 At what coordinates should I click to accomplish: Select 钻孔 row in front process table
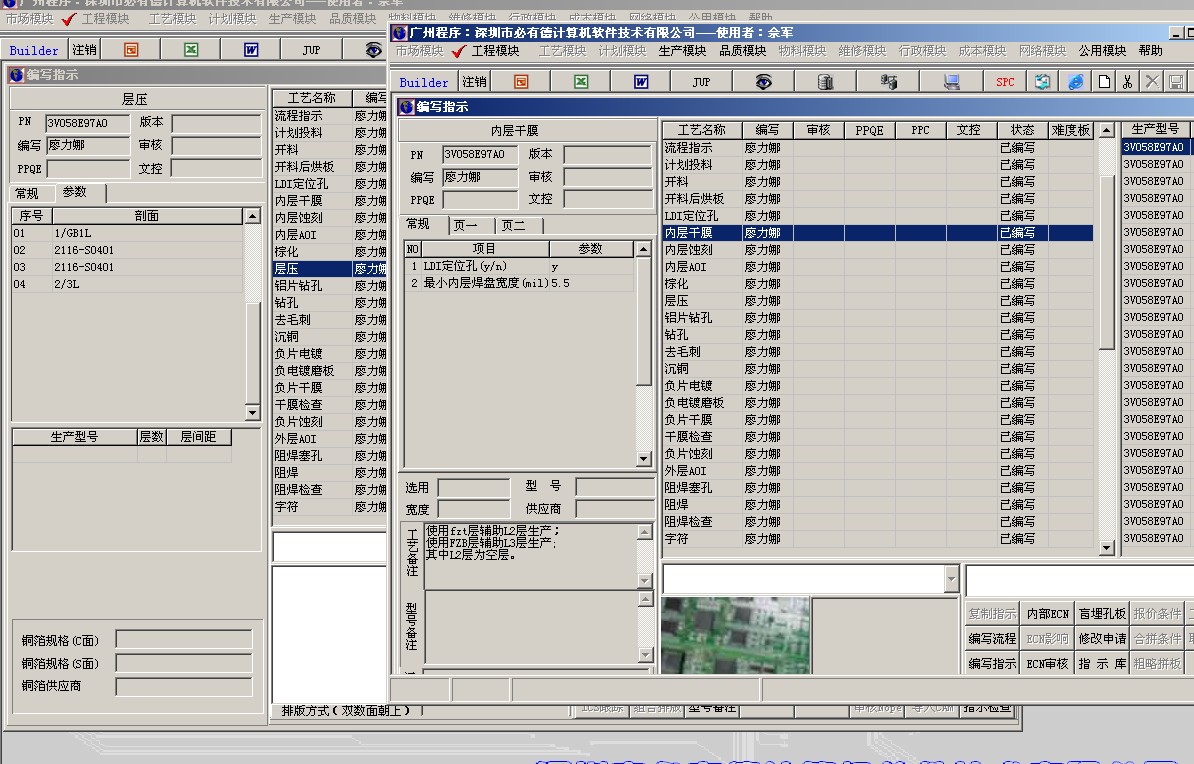click(878, 334)
